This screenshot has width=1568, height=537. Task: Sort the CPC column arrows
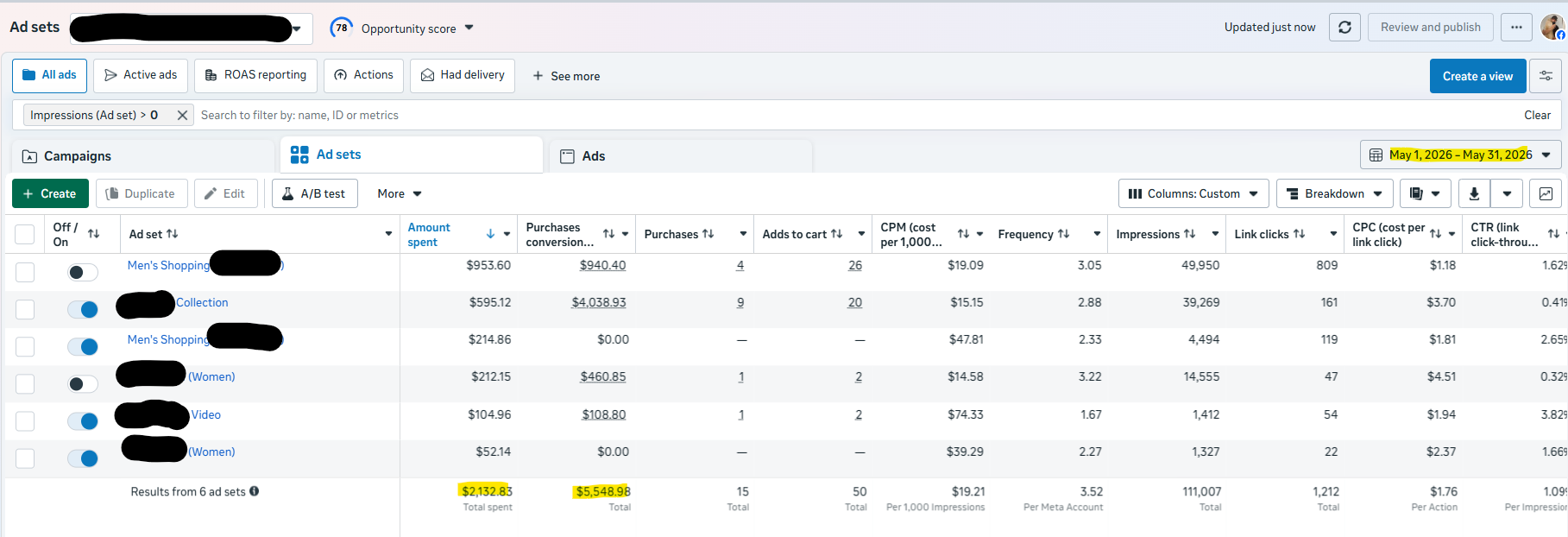point(1435,234)
